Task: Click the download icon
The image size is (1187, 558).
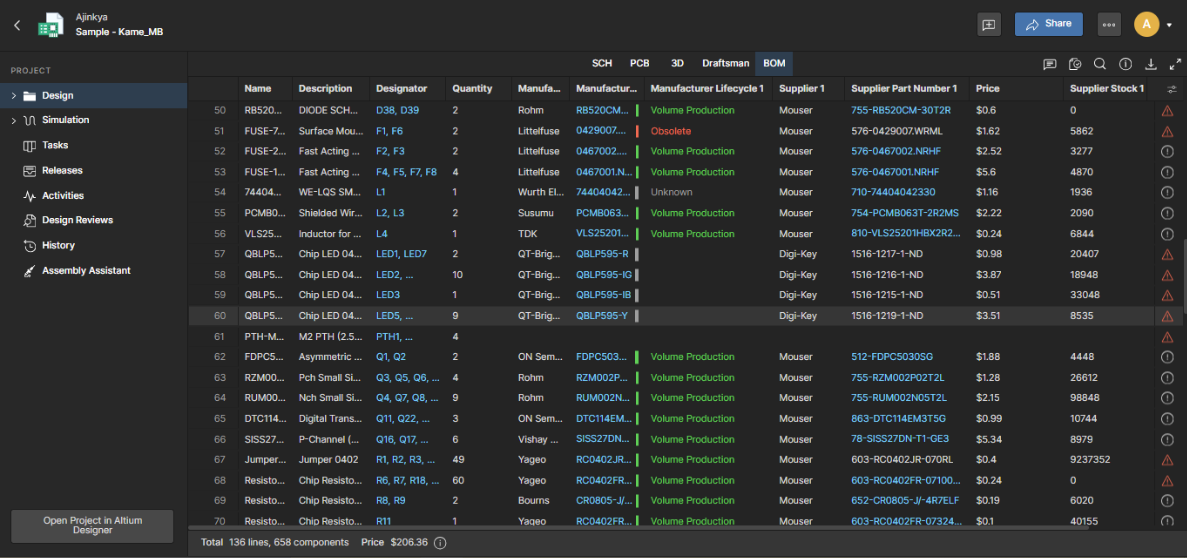Action: click(x=1151, y=64)
